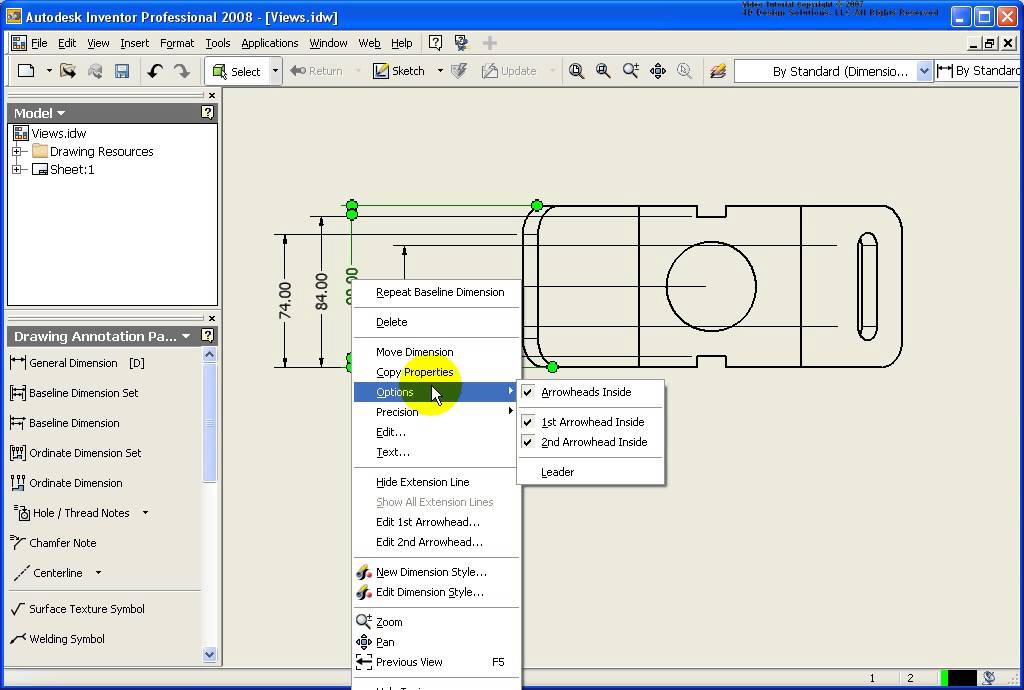This screenshot has width=1024, height=690.
Task: Choose Previous View from context menu
Action: 436,662
